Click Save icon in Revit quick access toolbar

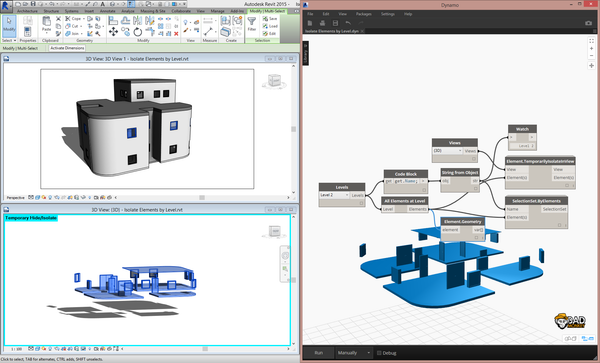(x=33, y=4)
